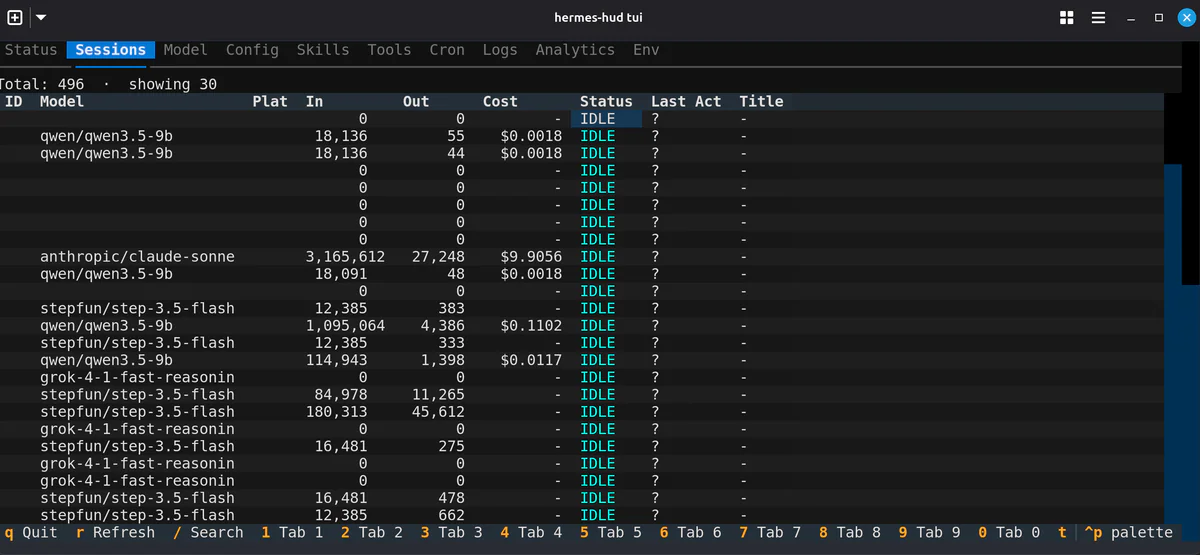
Task: Click the q Quit footer shortcut
Action: tap(31, 533)
